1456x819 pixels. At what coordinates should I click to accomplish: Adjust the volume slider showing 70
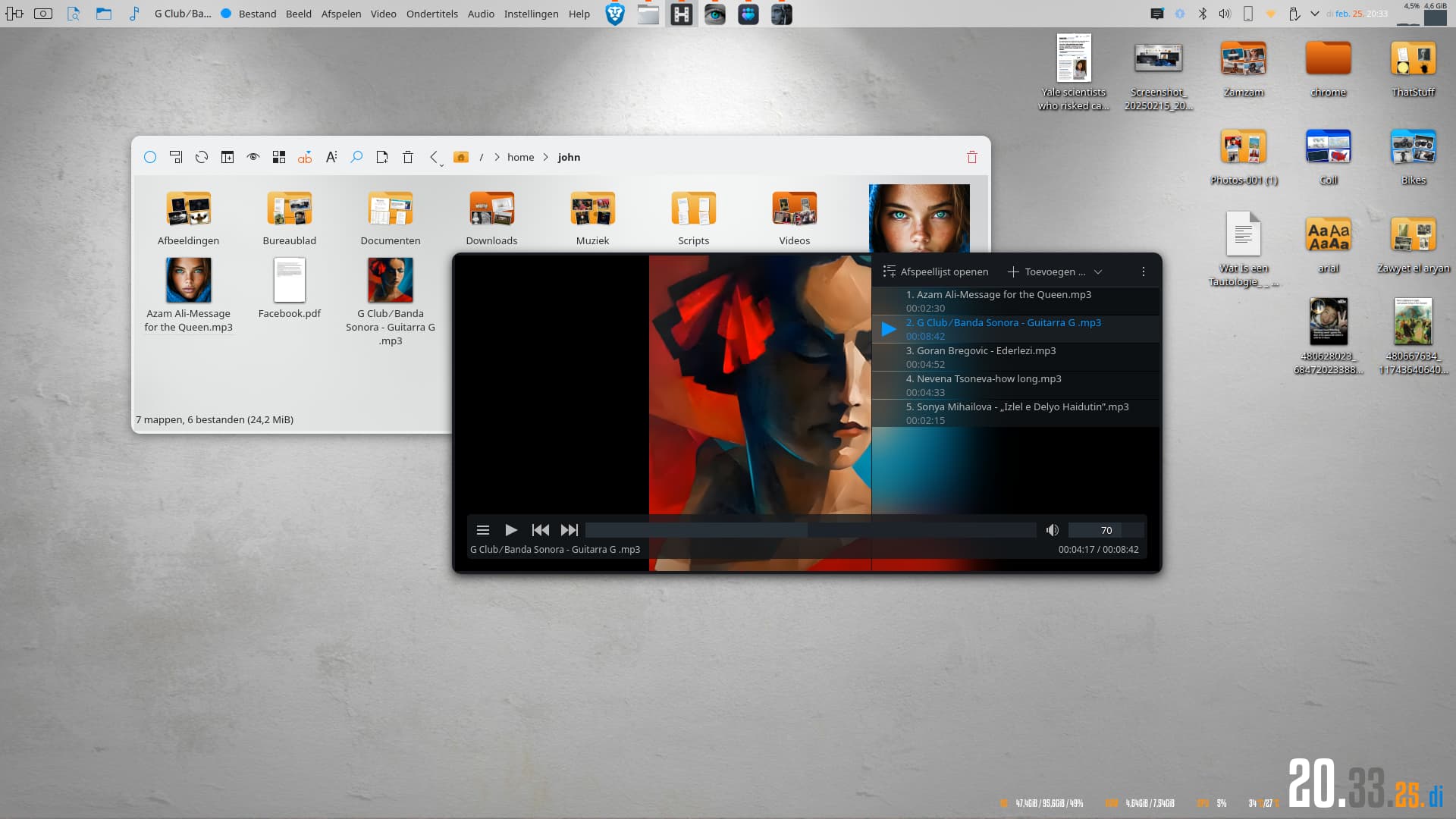point(1106,530)
